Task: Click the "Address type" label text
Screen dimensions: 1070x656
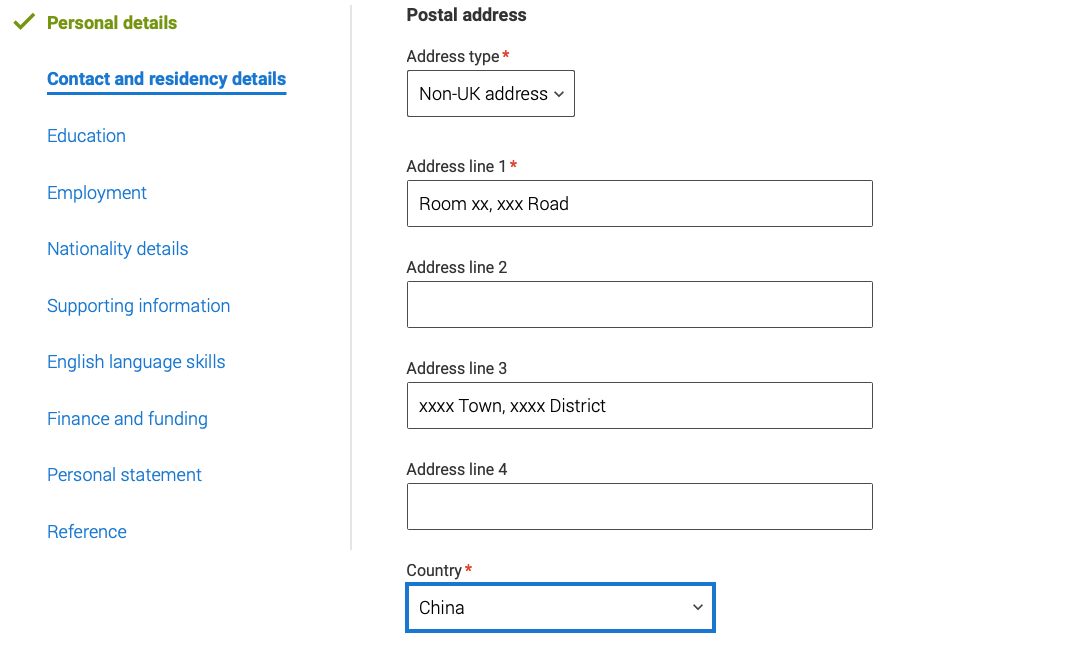Action: tap(452, 57)
